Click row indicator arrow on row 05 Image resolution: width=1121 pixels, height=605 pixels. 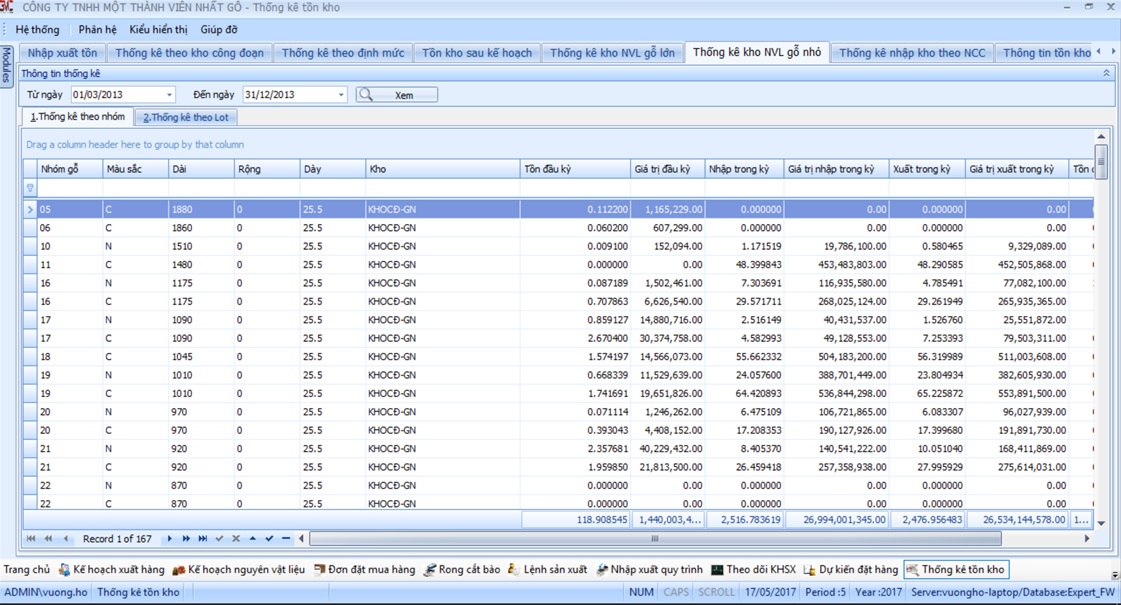pos(30,210)
